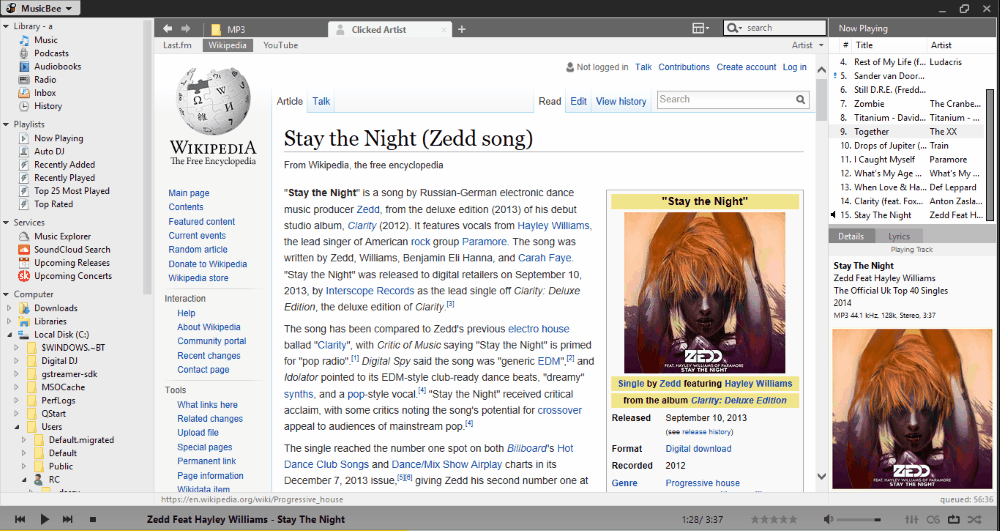This screenshot has width=1000, height=531.
Task: Mute audio with the speaker icon
Action: click(828, 520)
